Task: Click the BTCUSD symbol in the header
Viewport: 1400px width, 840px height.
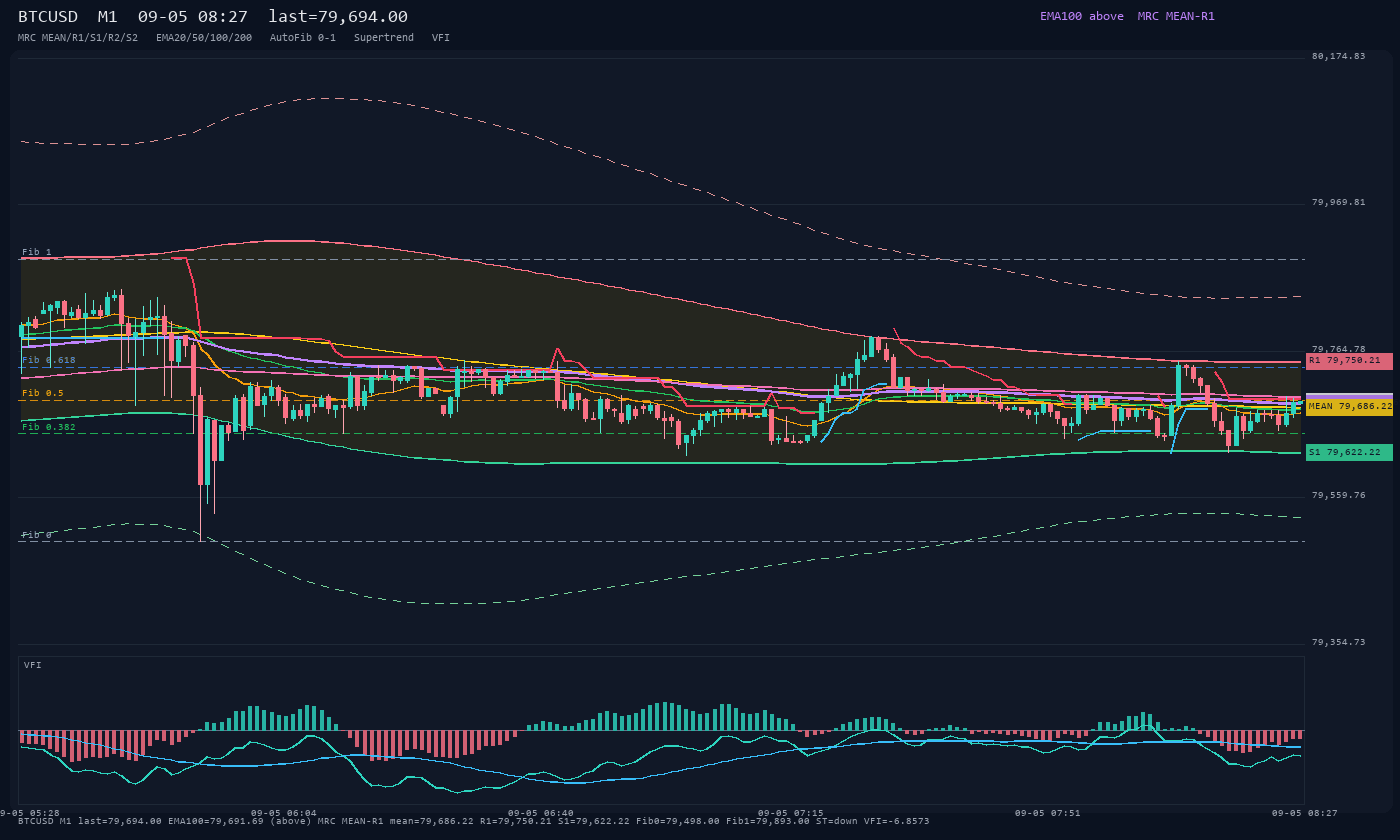Action: click(48, 16)
